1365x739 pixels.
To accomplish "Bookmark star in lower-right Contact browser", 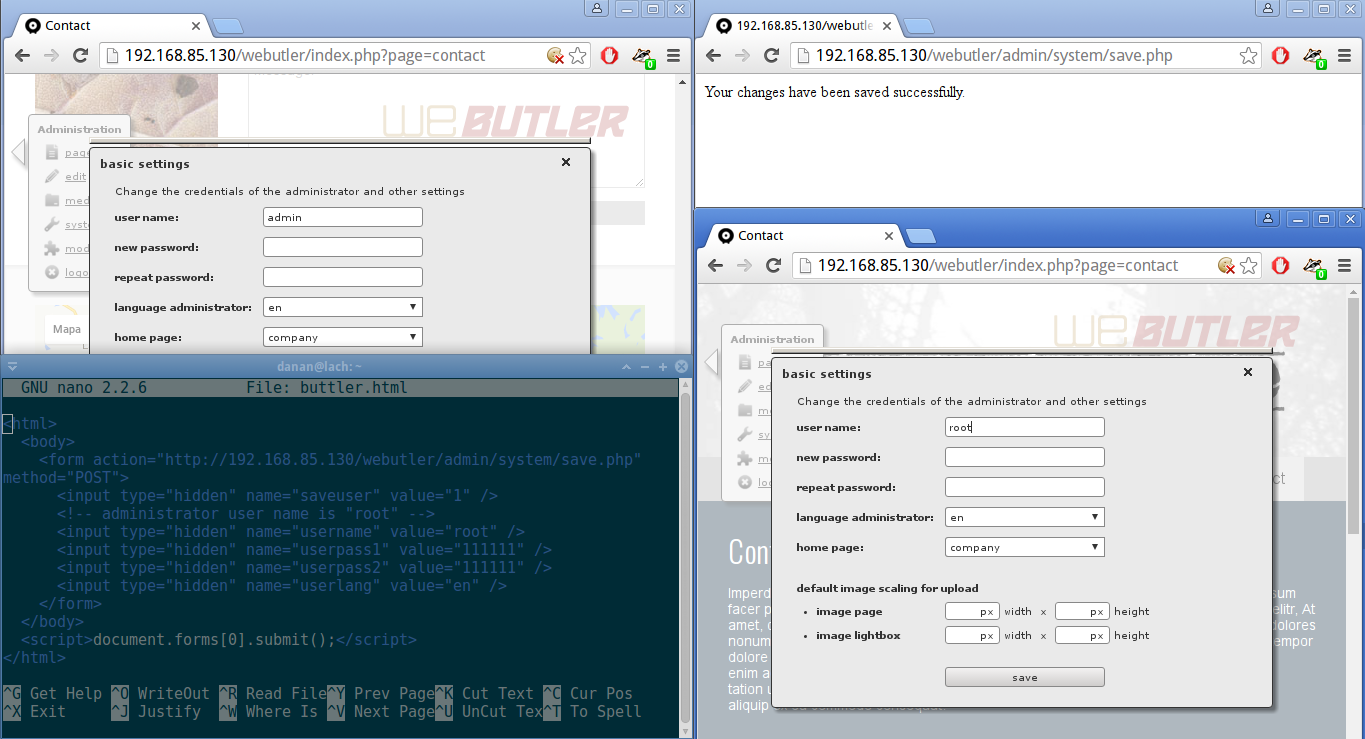I will (x=1249, y=266).
